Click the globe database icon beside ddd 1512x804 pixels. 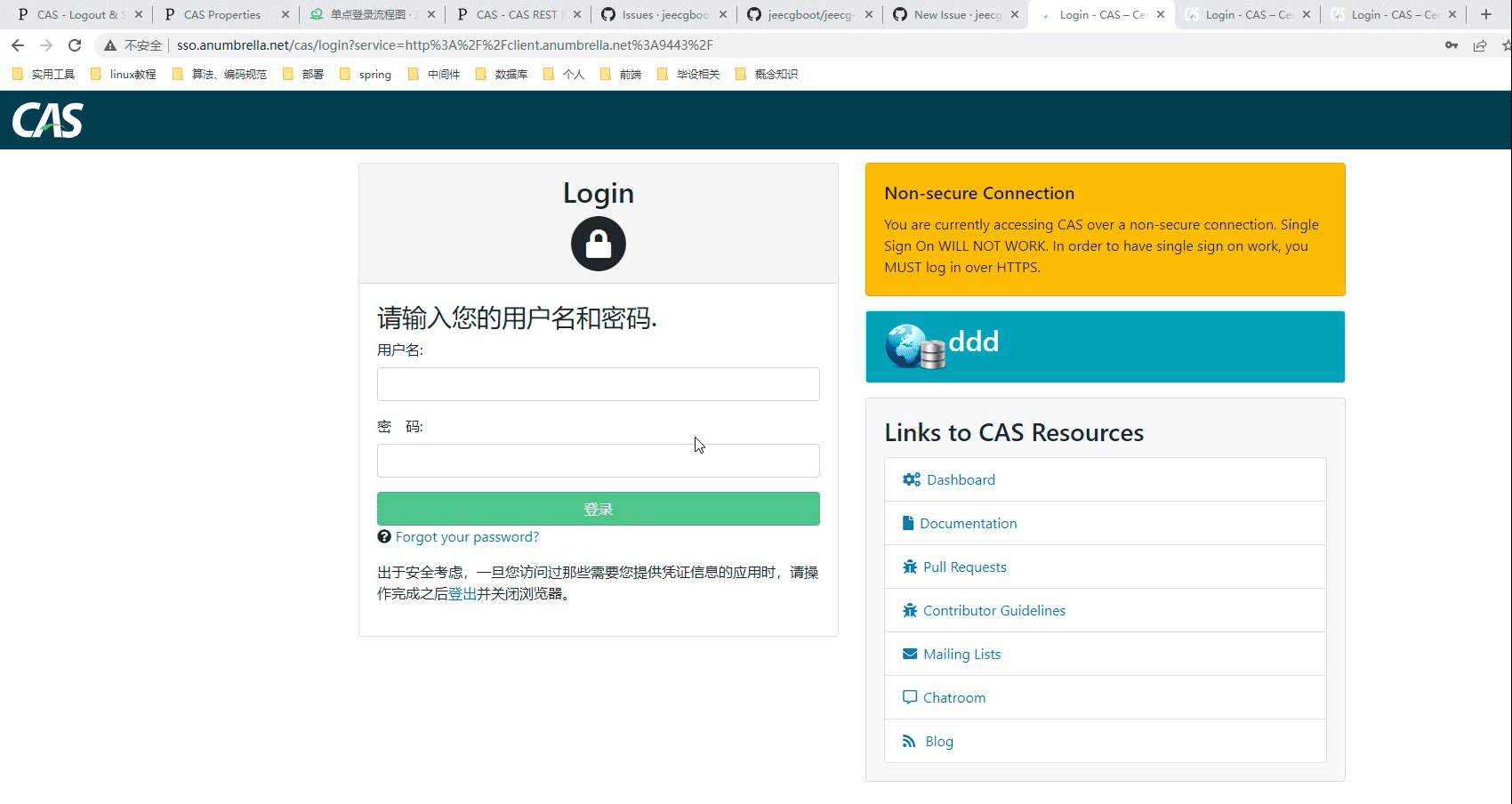[914, 347]
